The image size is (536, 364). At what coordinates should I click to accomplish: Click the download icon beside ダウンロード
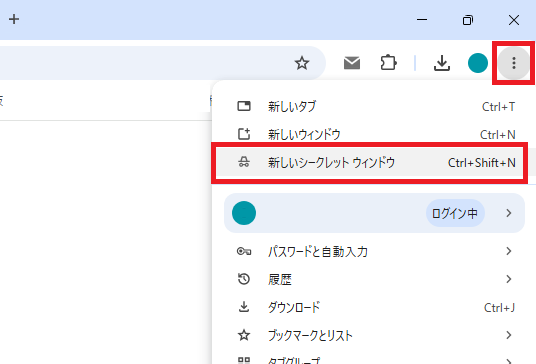click(x=244, y=307)
